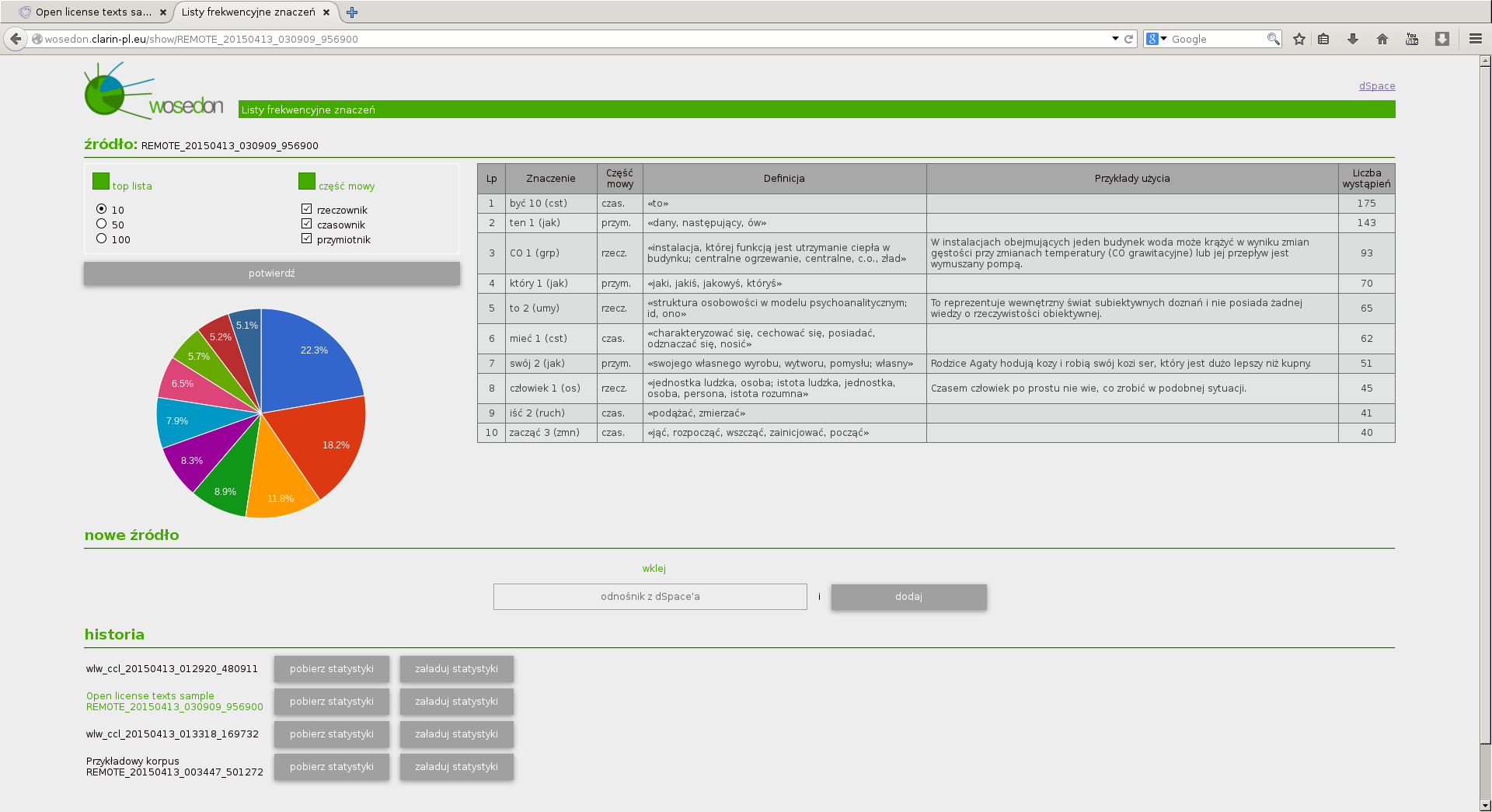Close the Listy frekwencyjne znaczeń tab
The height and width of the screenshot is (812, 1492).
[x=326, y=12]
